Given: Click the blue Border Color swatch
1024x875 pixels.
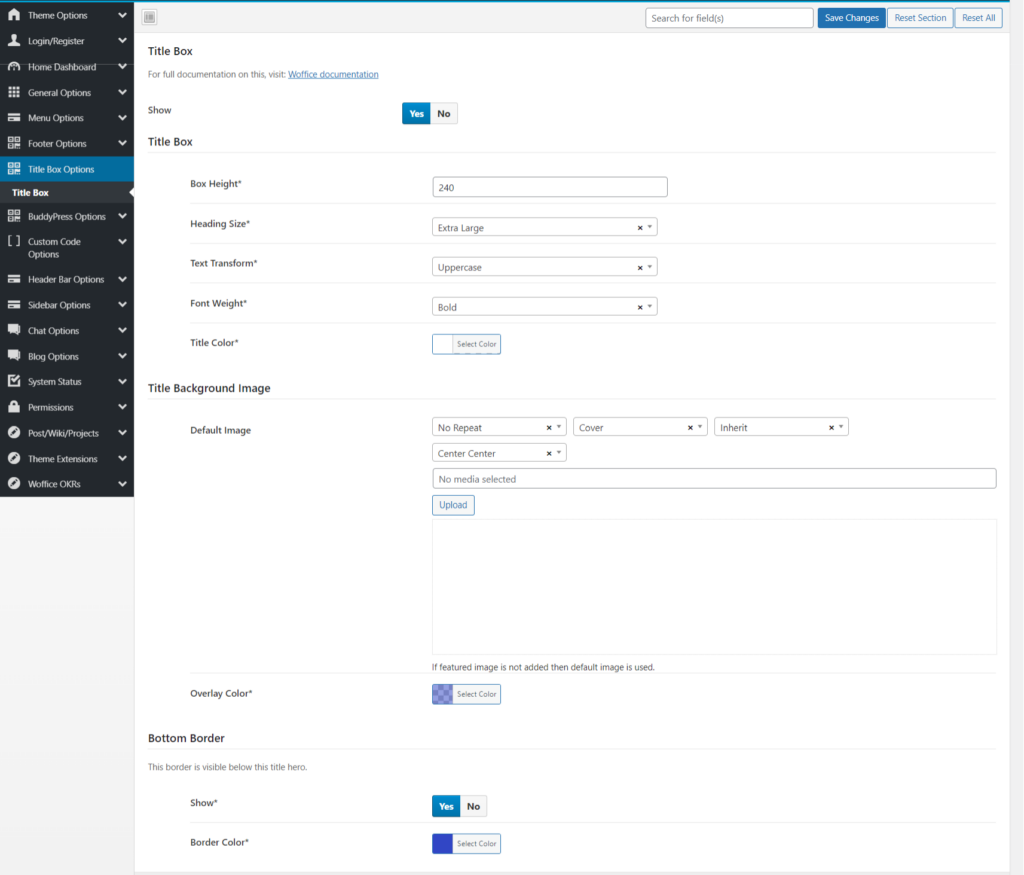Looking at the screenshot, I should tap(442, 844).
